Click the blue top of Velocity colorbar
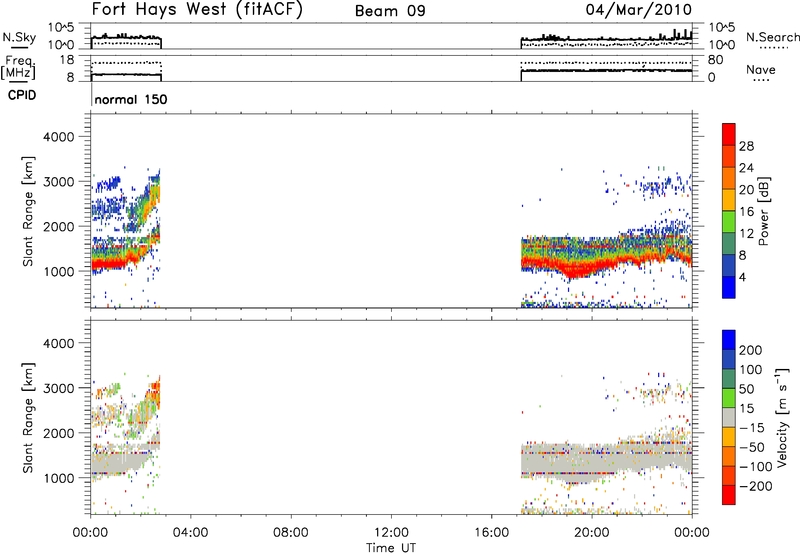This screenshot has width=800, height=554. [729, 337]
